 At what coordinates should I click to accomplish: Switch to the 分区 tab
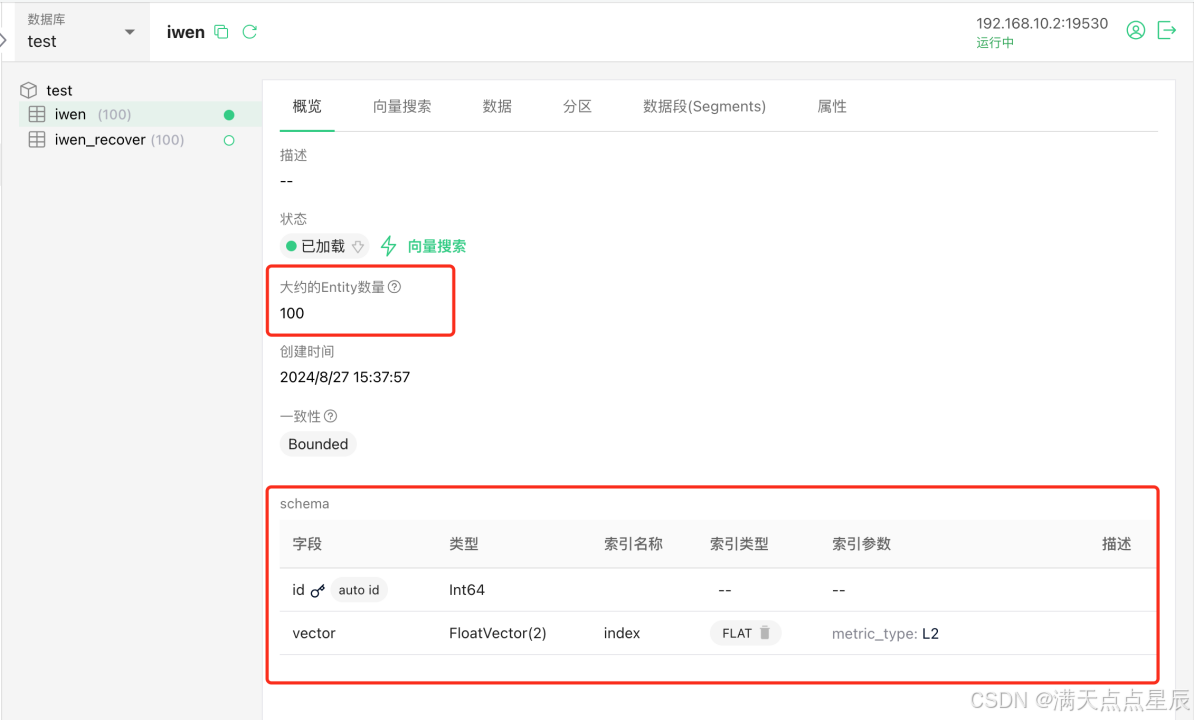[577, 107]
